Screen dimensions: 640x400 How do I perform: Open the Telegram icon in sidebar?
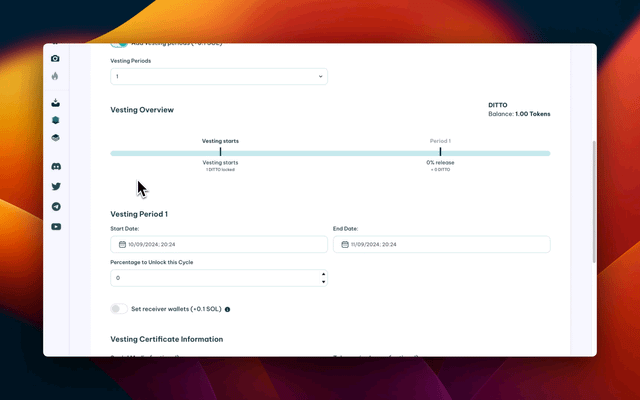[x=56, y=206]
